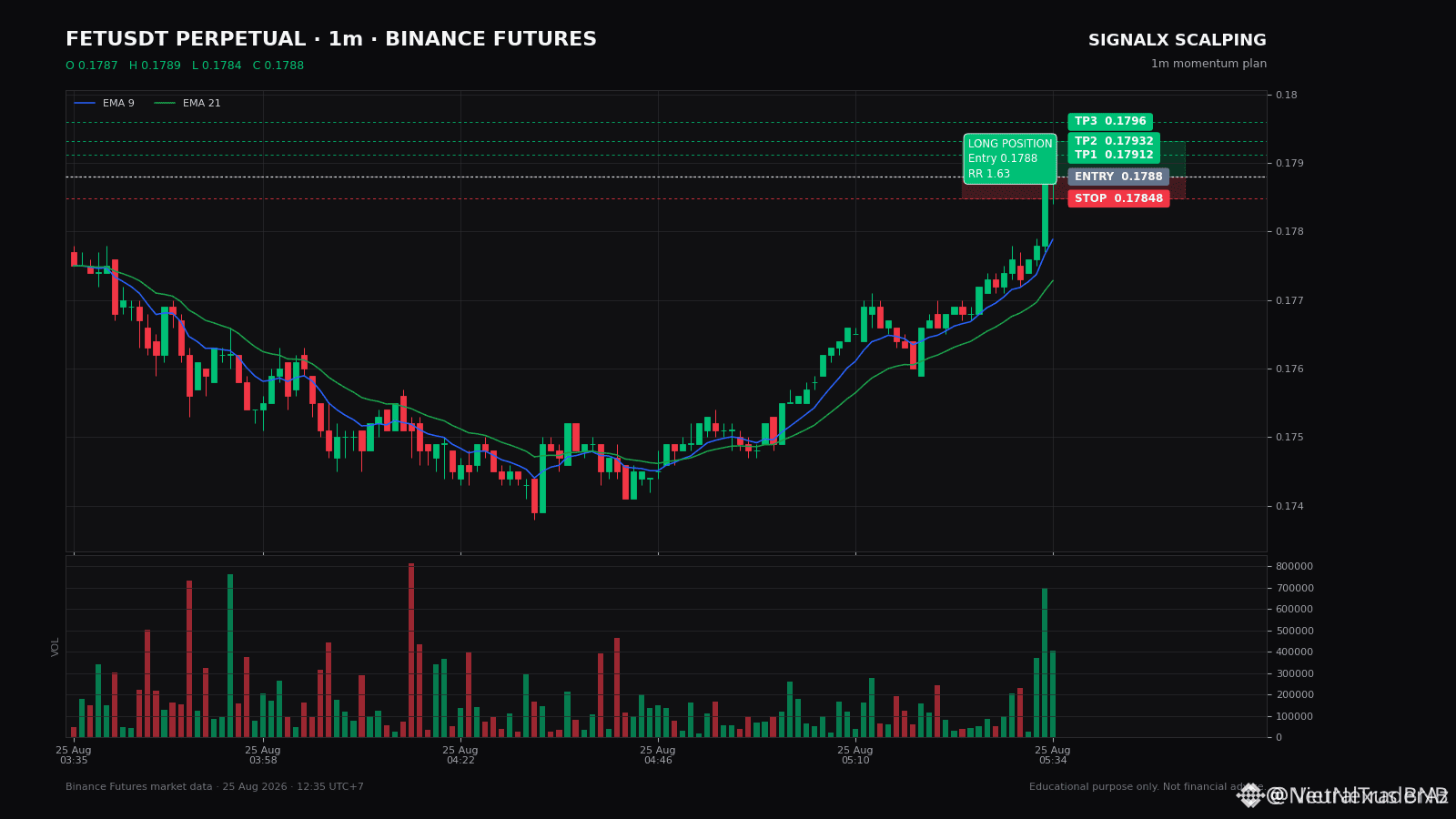Click the 300000 volume axis tick
Viewport: 1456px width, 819px height.
tap(1294, 674)
